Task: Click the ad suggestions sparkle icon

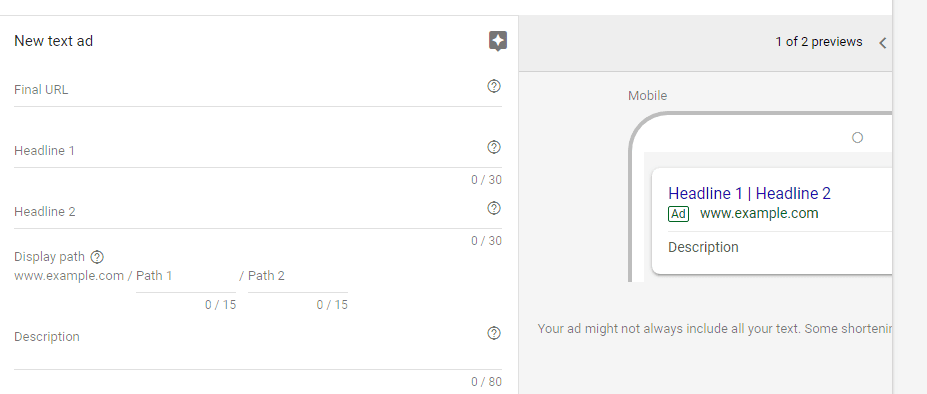Action: click(498, 41)
